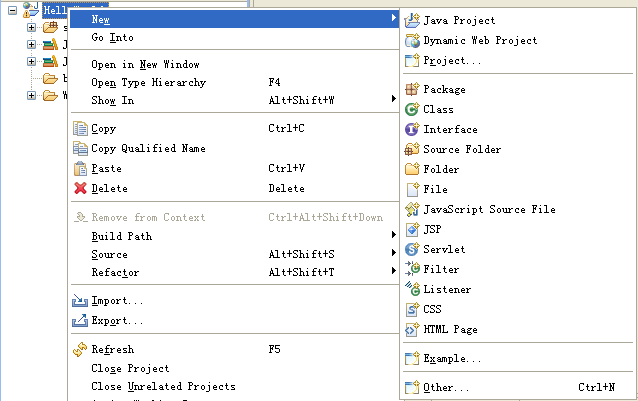Click the Copy icon in the context menu
The width and height of the screenshot is (638, 401).
click(x=80, y=129)
